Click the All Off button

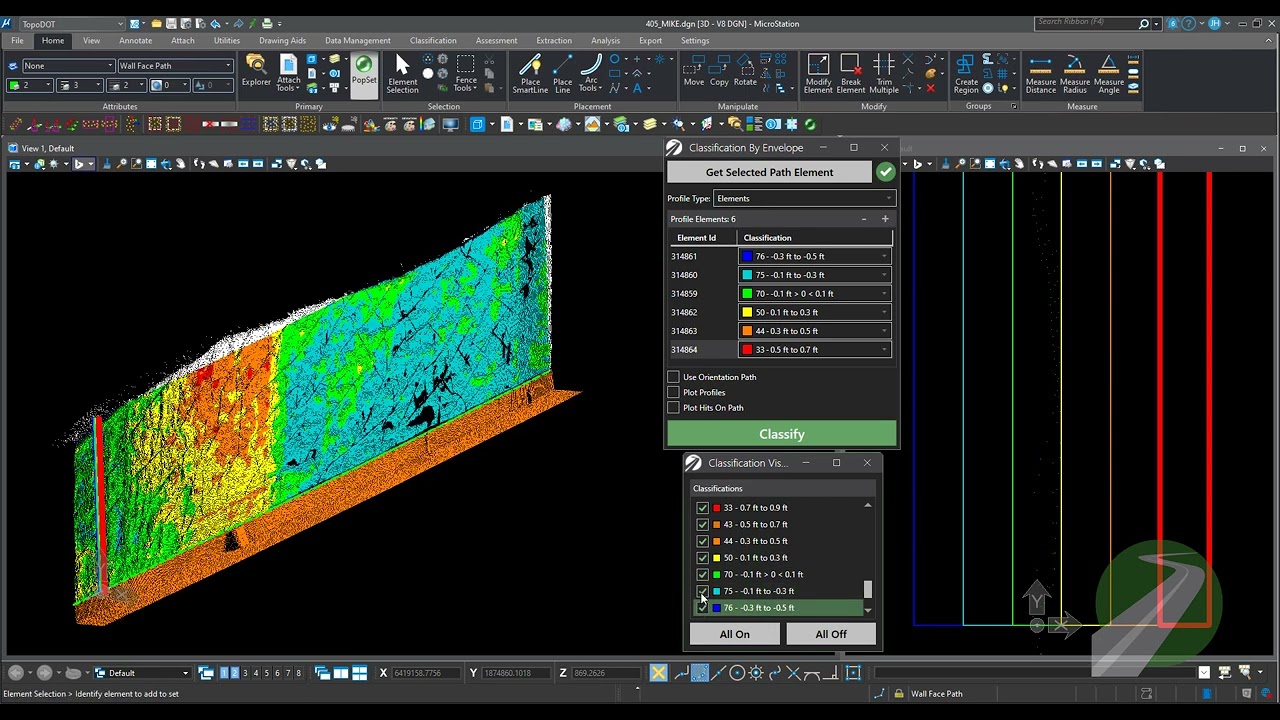(x=830, y=634)
